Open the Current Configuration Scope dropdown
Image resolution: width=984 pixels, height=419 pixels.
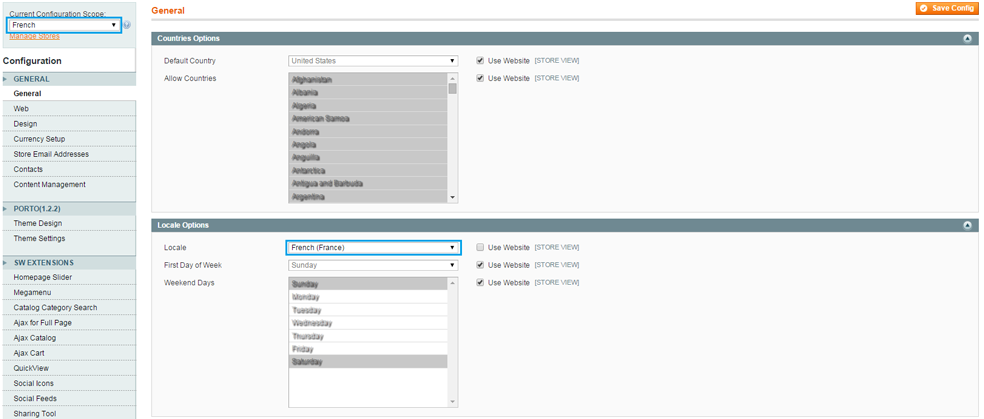pos(64,25)
